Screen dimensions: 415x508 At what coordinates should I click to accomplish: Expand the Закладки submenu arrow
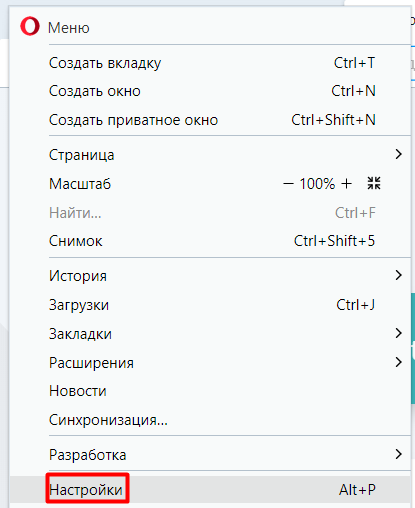point(398,333)
